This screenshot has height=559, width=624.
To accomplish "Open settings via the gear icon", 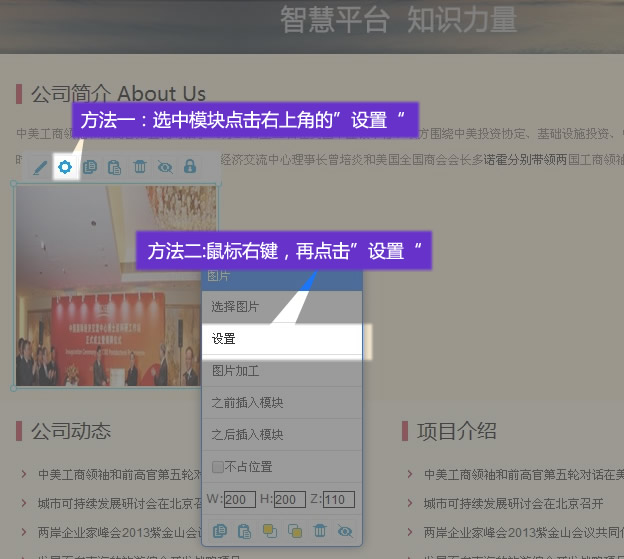I will (x=65, y=167).
